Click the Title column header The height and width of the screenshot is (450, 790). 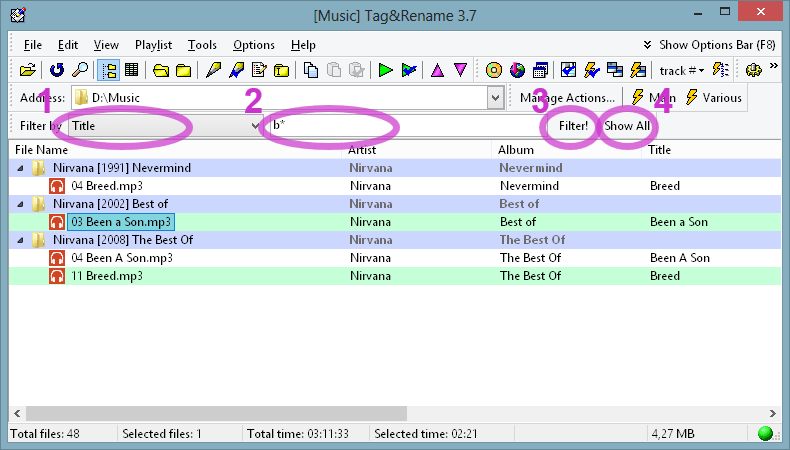(x=712, y=150)
